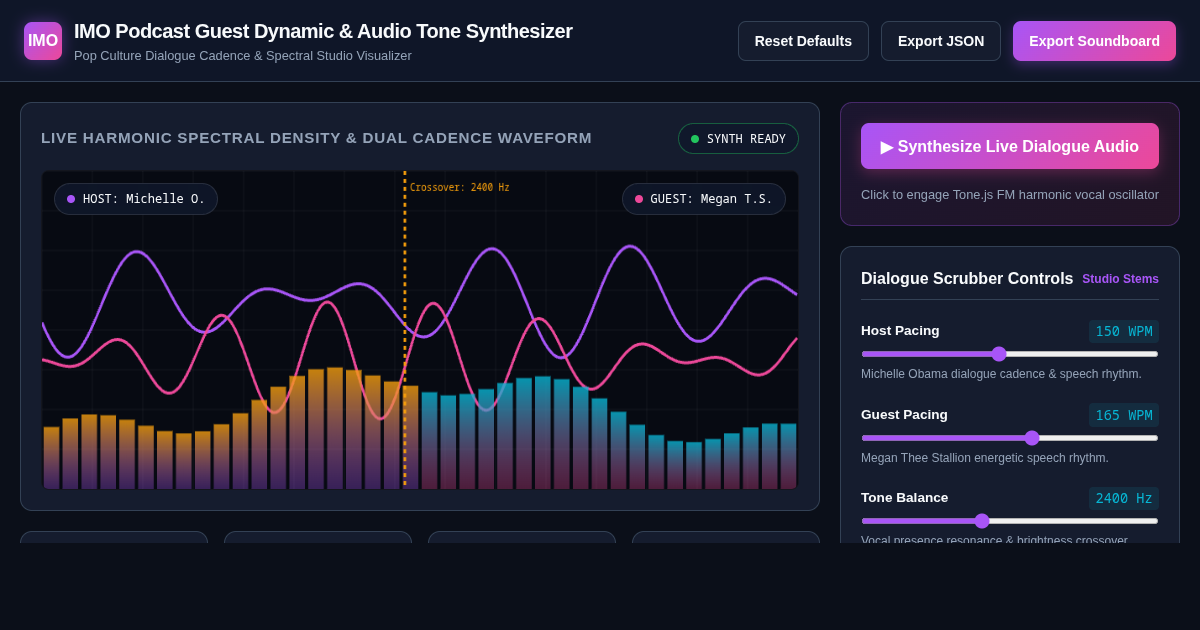Click the Megan Thee Stallion speech rhythm description
1200x630 pixels.
click(985, 458)
